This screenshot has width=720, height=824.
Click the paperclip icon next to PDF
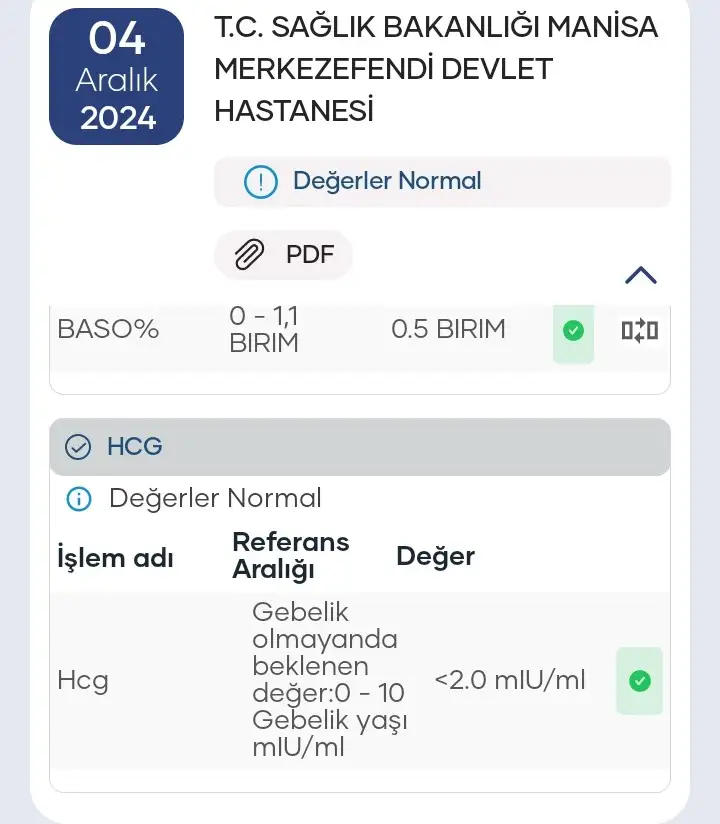(248, 255)
